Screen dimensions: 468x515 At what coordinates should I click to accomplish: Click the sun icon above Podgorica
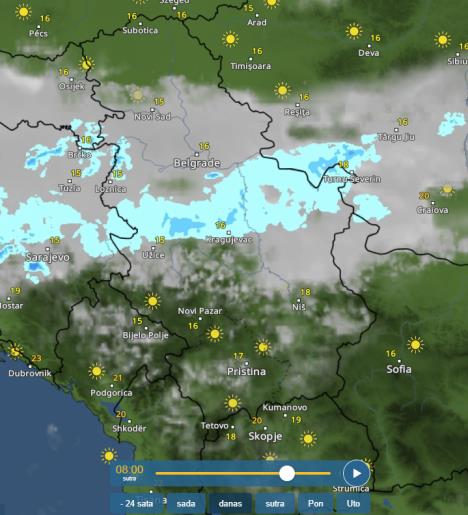click(x=97, y=371)
